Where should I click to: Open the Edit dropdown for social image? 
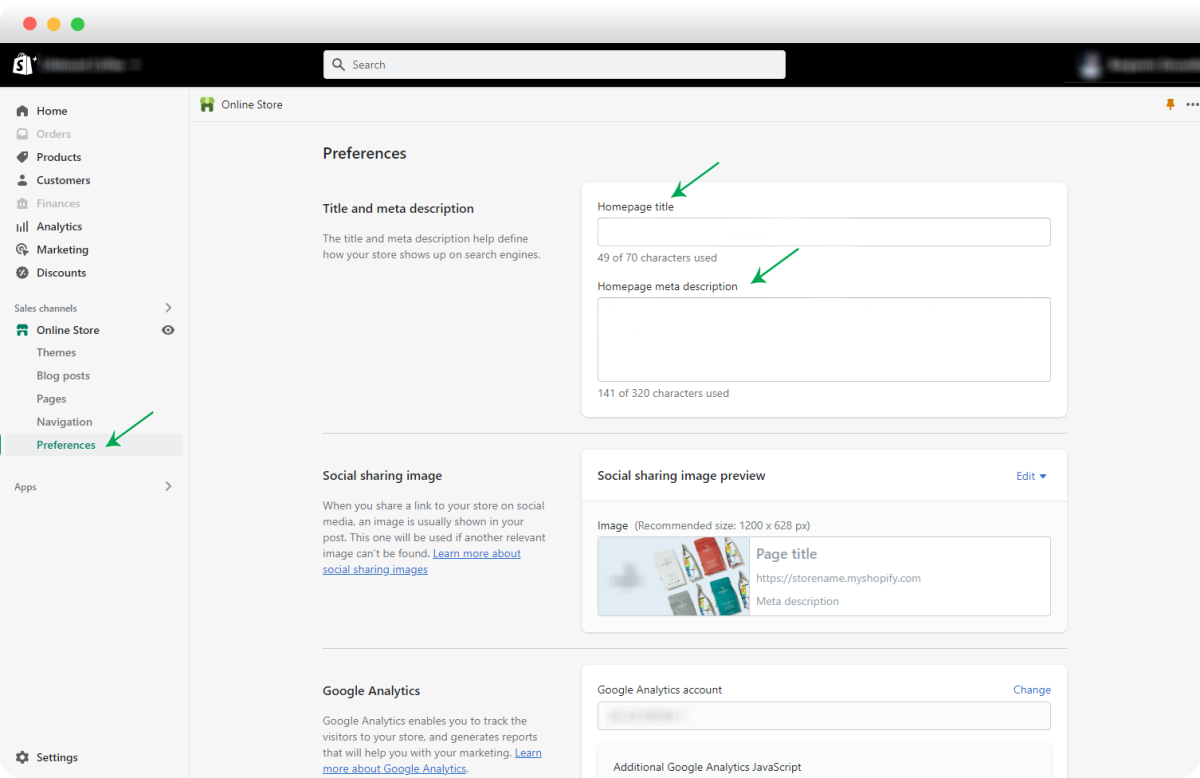click(x=1031, y=476)
